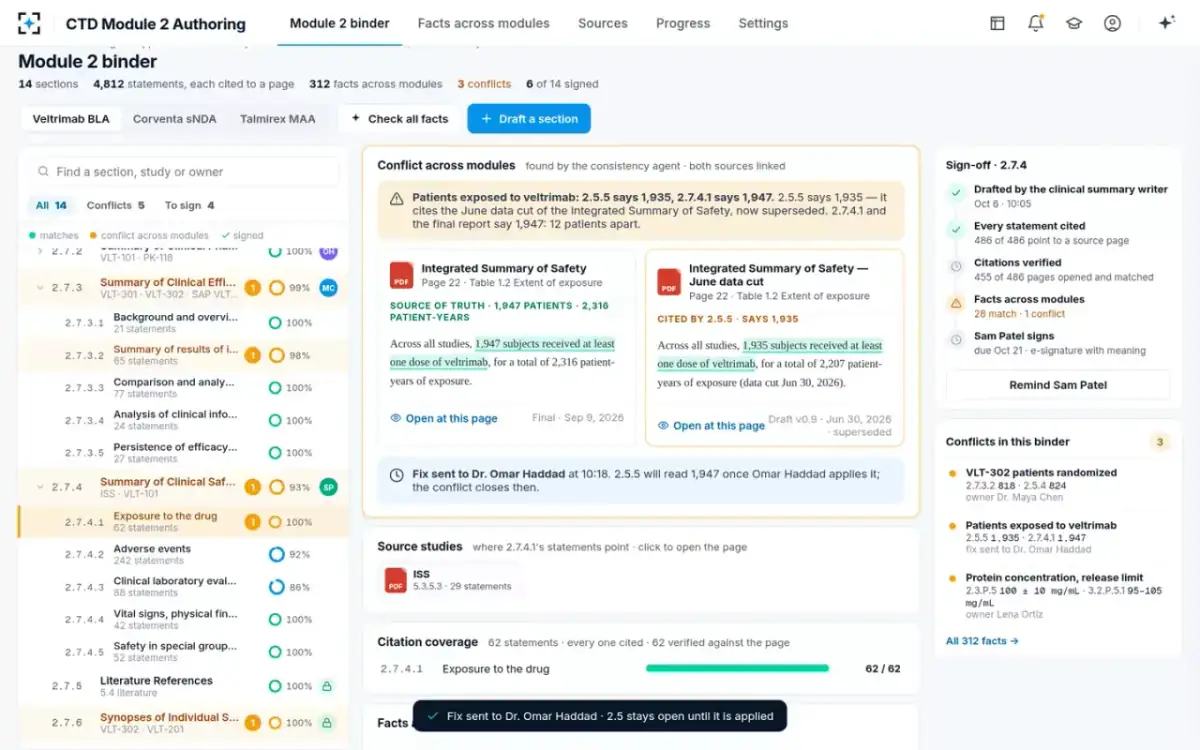Image resolution: width=1200 pixels, height=750 pixels.
Task: Select section 2.7.3.3 Comparison and analyses
Action: pyautogui.click(x=183, y=387)
